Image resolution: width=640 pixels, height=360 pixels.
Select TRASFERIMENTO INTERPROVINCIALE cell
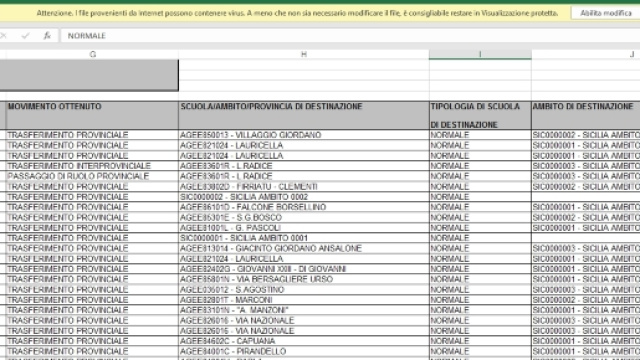point(92,166)
